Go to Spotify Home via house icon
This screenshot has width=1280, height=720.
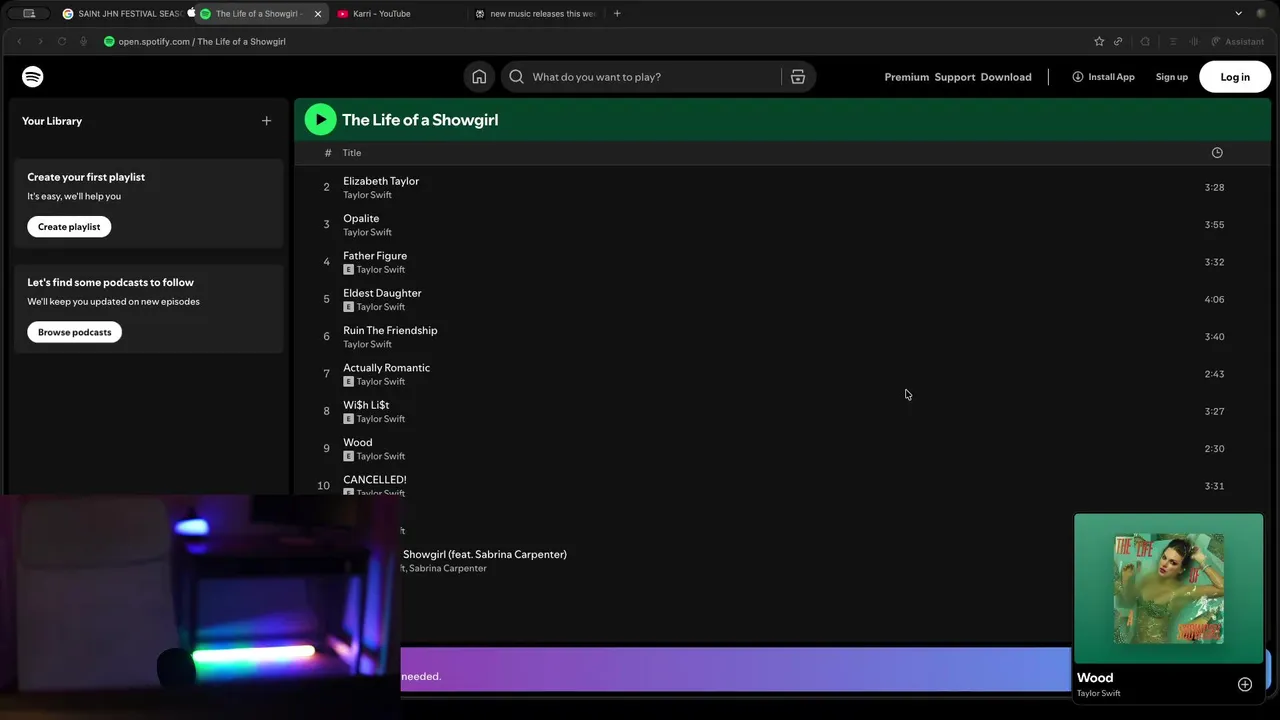coord(479,77)
